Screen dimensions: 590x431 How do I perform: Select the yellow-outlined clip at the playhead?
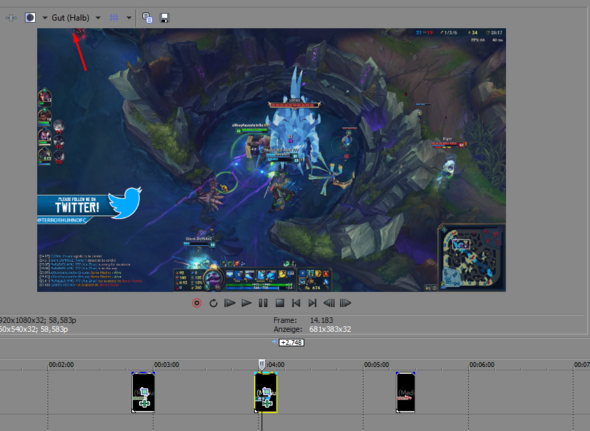(266, 393)
